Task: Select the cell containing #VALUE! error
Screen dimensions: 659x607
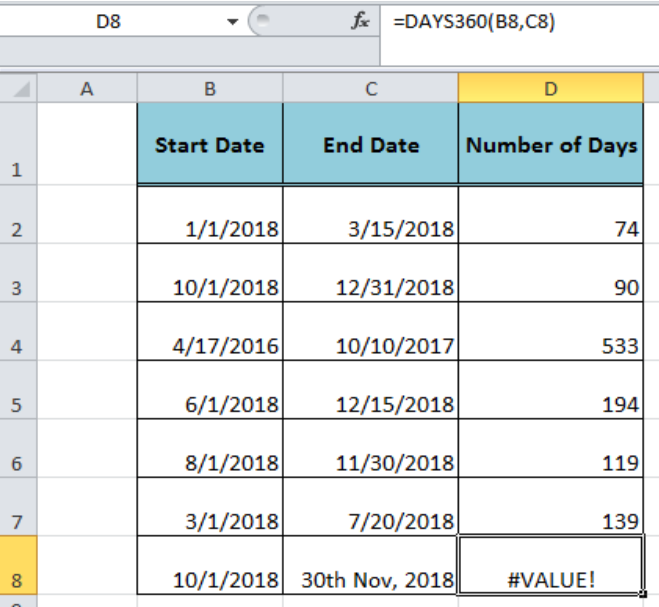Action: pos(551,565)
